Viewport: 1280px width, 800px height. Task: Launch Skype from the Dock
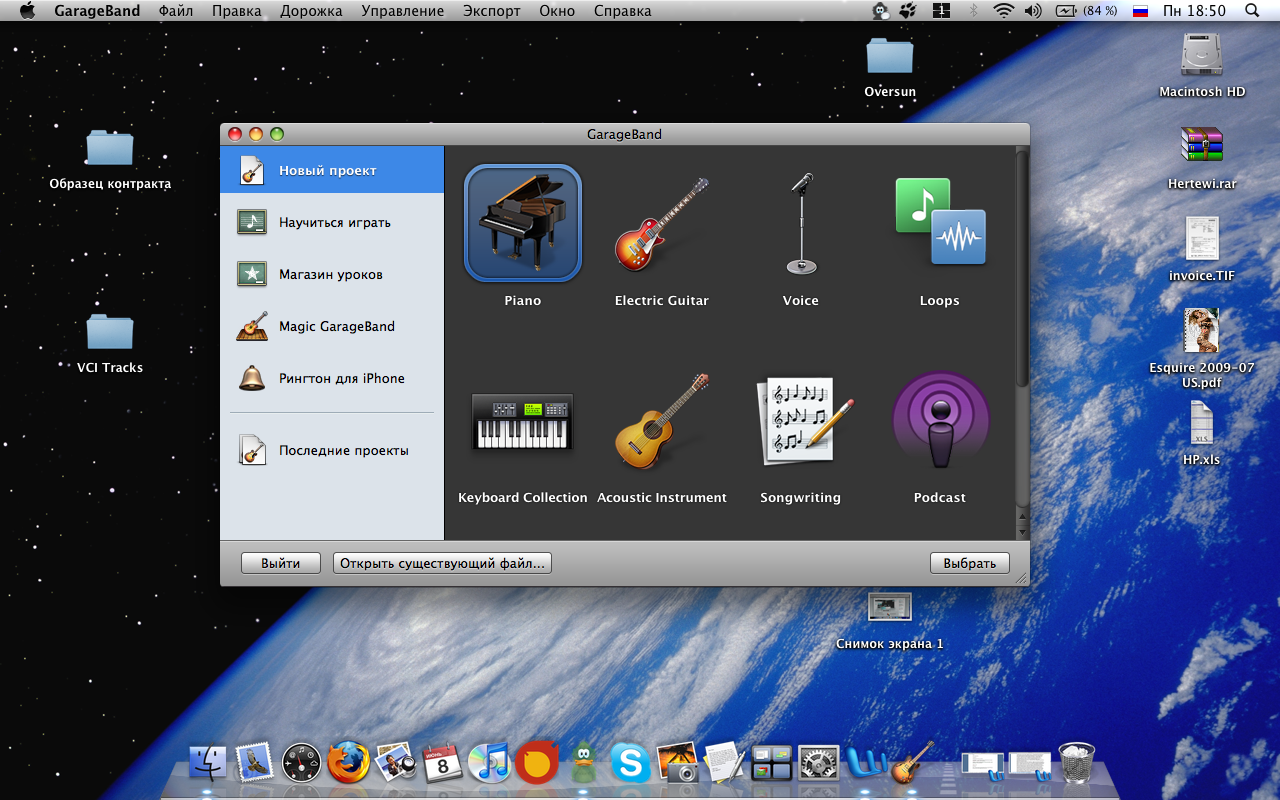tap(630, 763)
